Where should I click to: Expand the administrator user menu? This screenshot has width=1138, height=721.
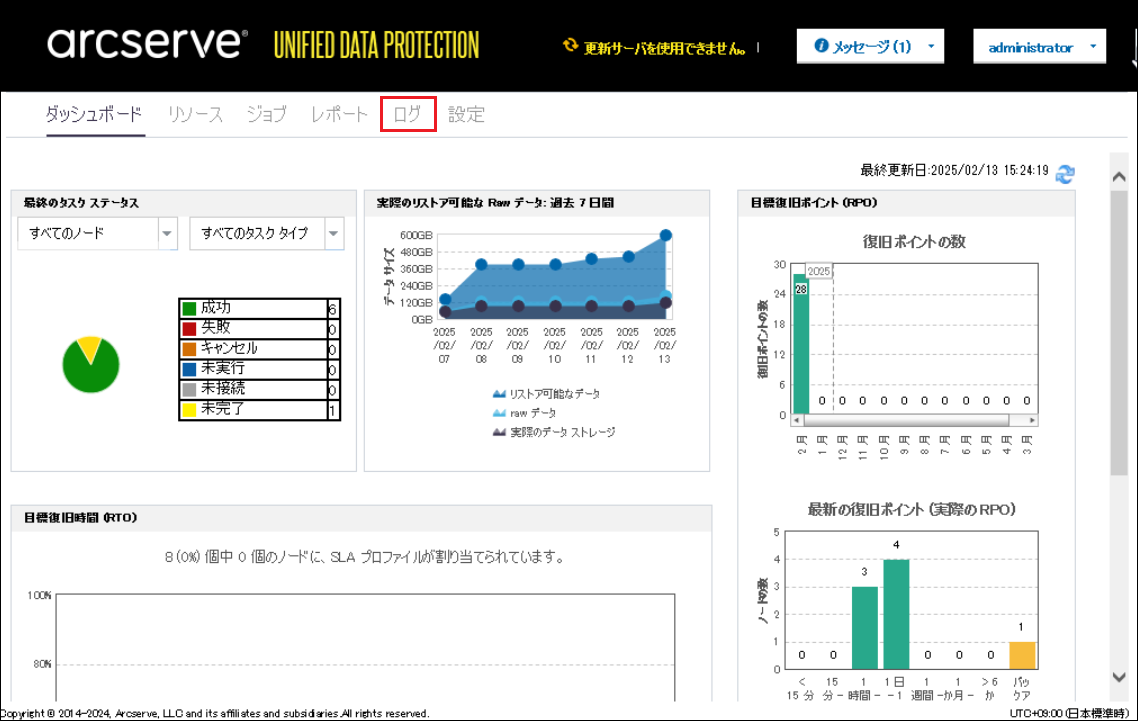(1094, 47)
